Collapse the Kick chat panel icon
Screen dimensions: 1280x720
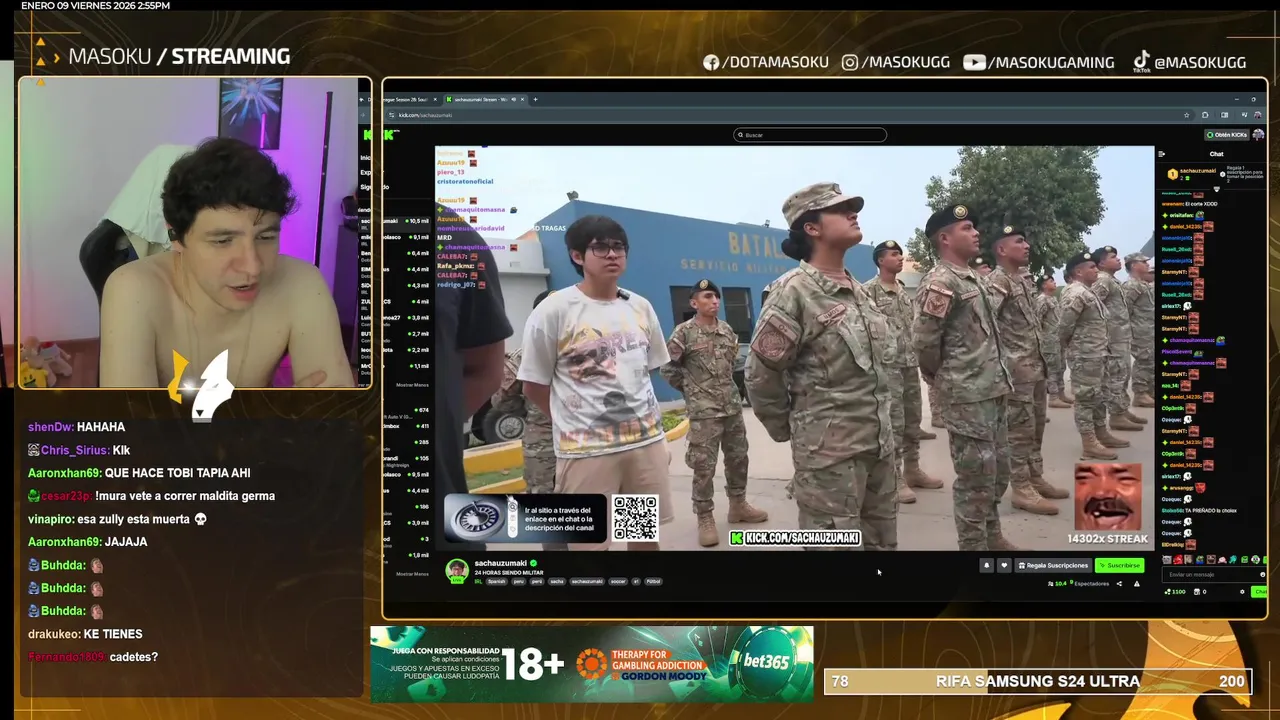[x=1161, y=154]
